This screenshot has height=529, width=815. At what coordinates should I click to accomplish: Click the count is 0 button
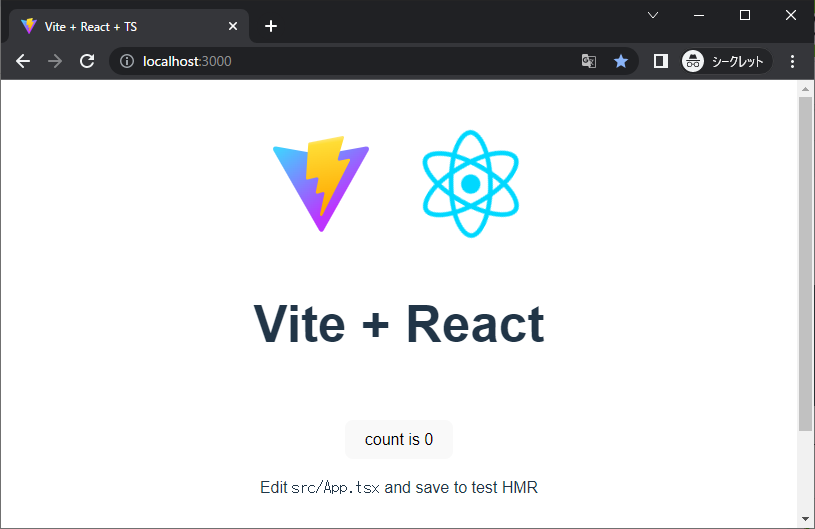pos(399,439)
